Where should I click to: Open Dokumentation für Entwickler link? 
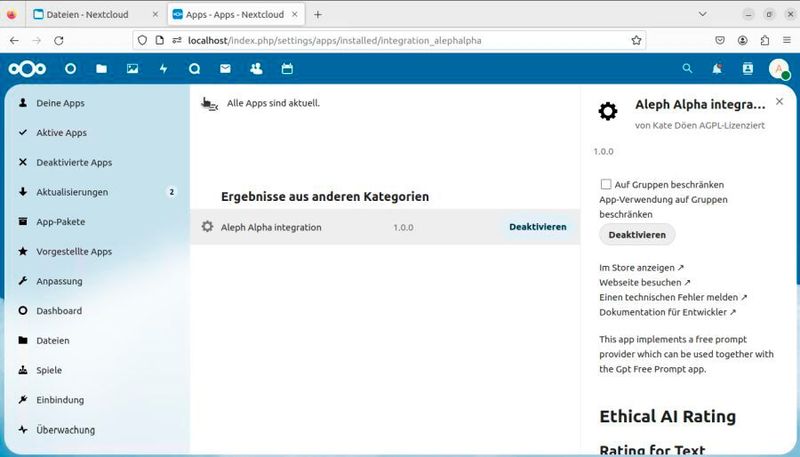(667, 312)
